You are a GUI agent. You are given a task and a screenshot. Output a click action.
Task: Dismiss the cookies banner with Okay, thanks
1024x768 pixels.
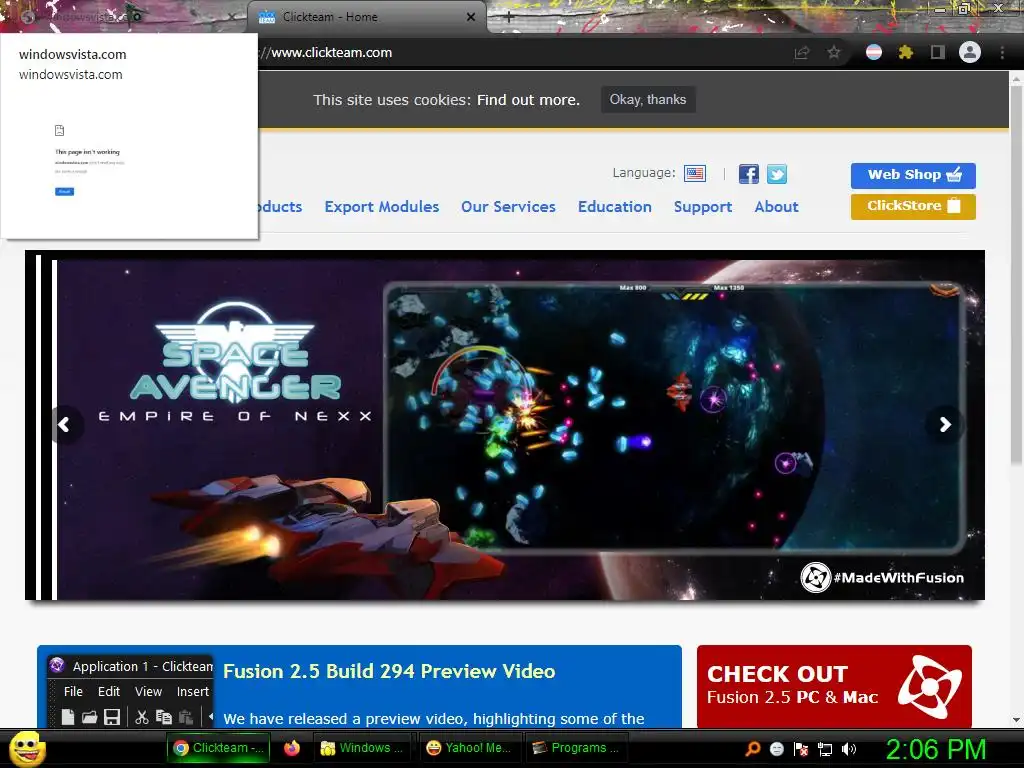click(648, 100)
